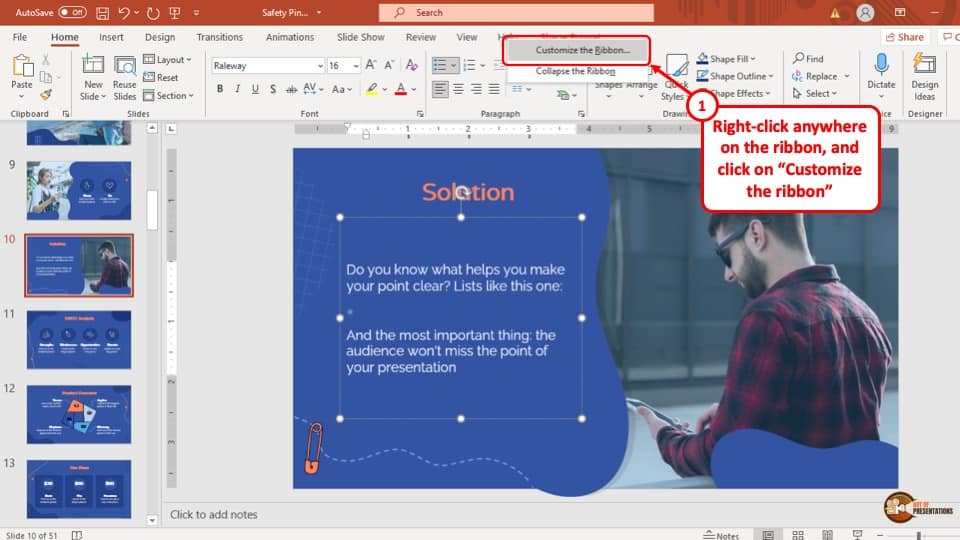Click Replace button
The height and width of the screenshot is (540, 960).
[815, 76]
